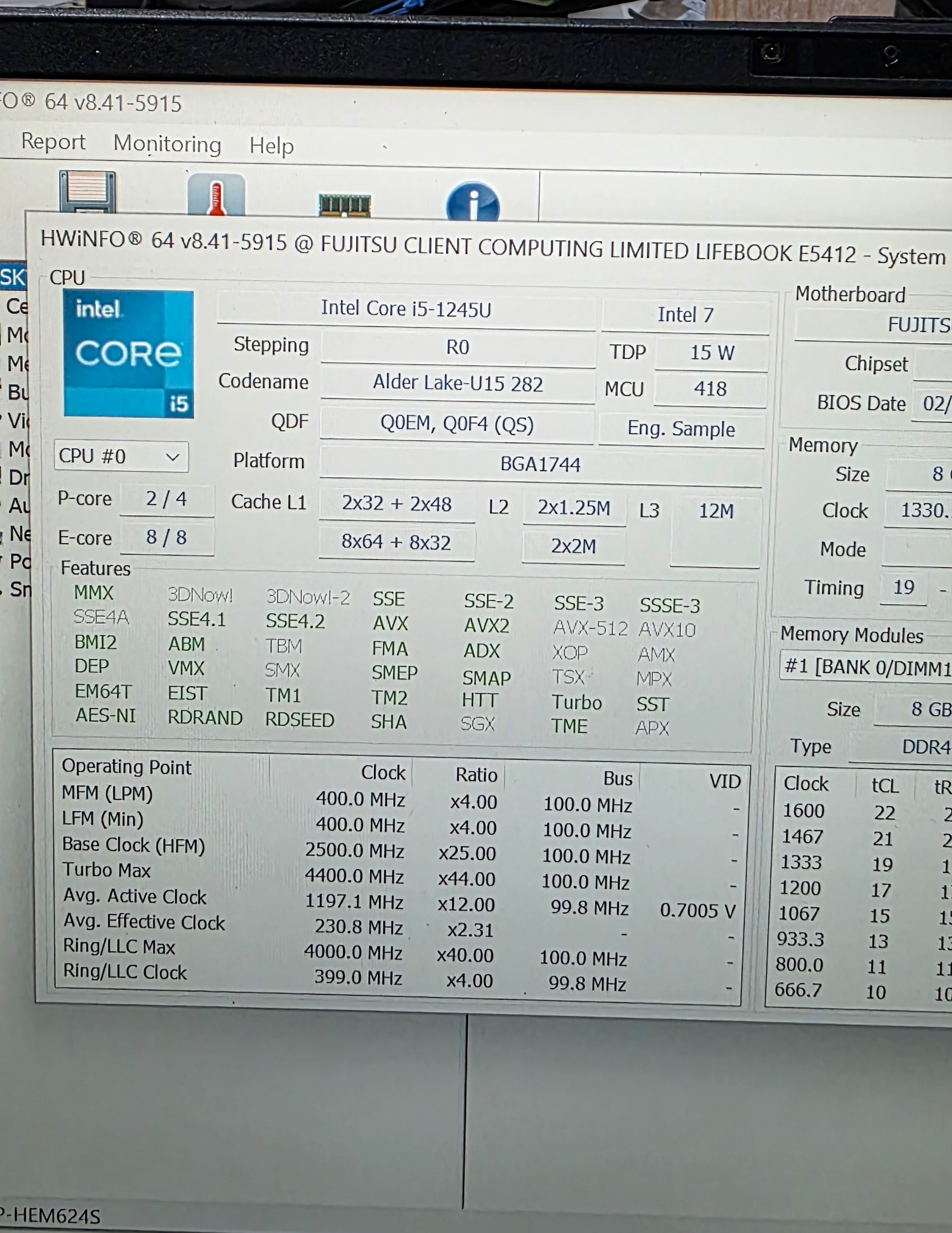Select the 'Base Clock (HFM)' row label
Screen dimensions: 952x1233
pyautogui.click(x=134, y=844)
